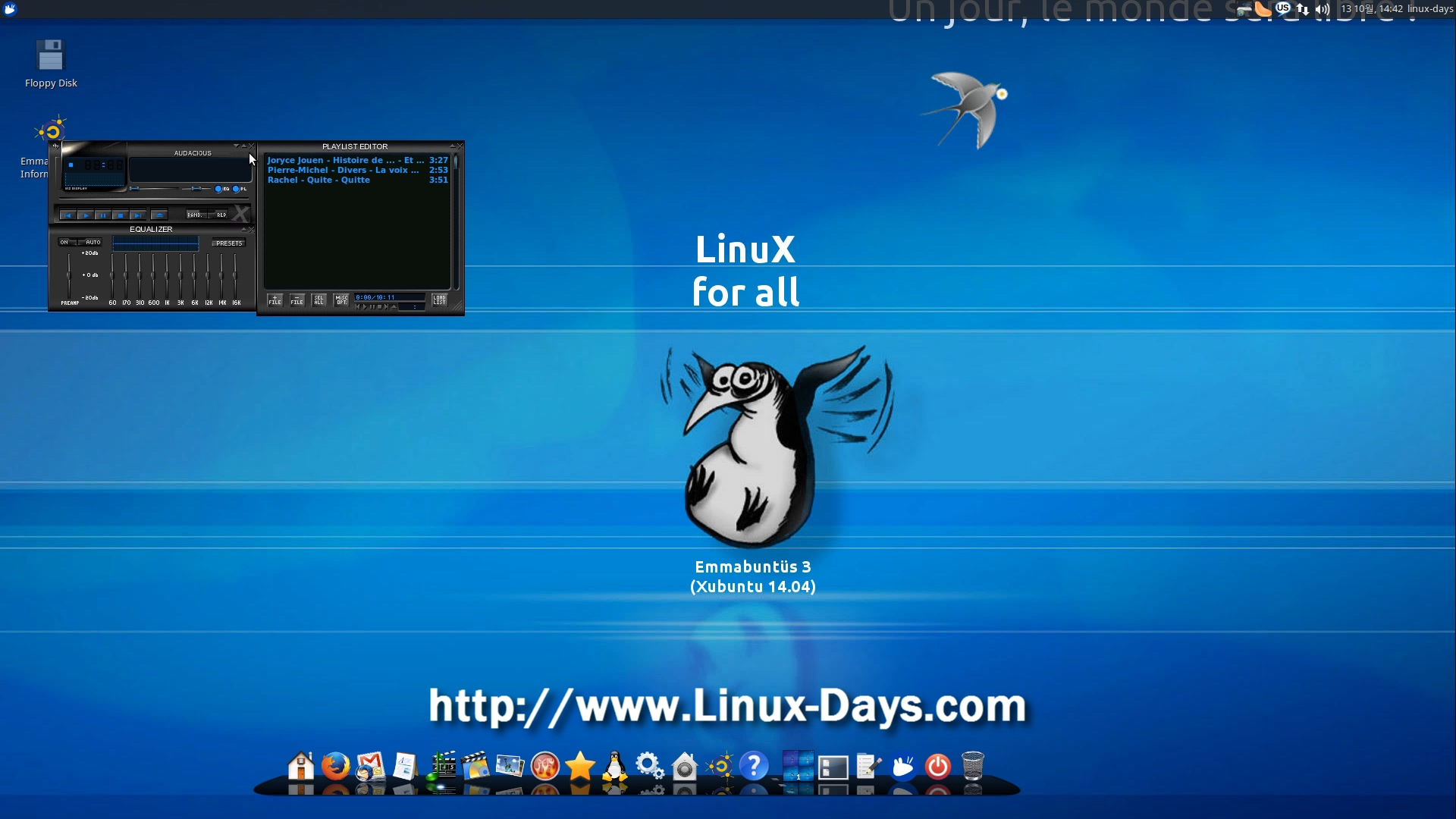This screenshot has width=1456, height=819.
Task: Toggle the PL playlist window button
Action: point(239,189)
